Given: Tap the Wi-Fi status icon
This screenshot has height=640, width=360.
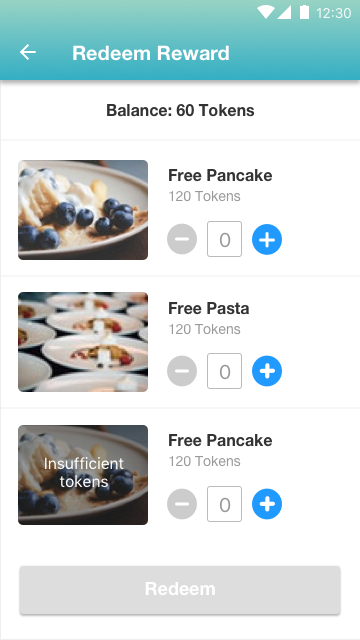Looking at the screenshot, I should (x=266, y=12).
